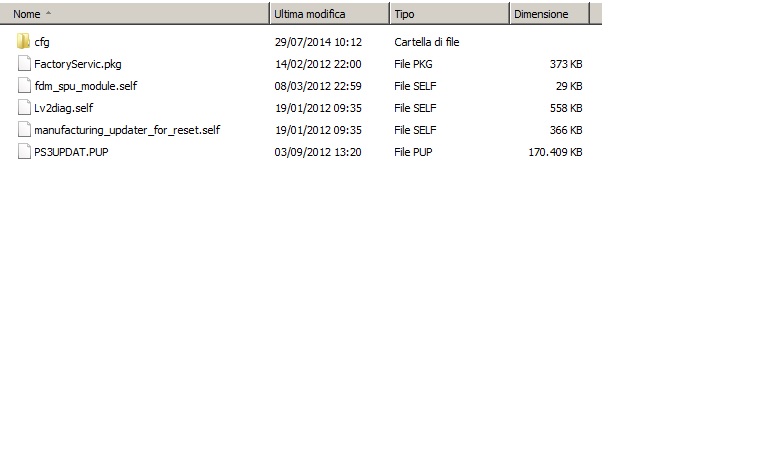Click the manufacturing_updater_for_reset.self file icon
The image size is (768, 460).
click(24, 130)
